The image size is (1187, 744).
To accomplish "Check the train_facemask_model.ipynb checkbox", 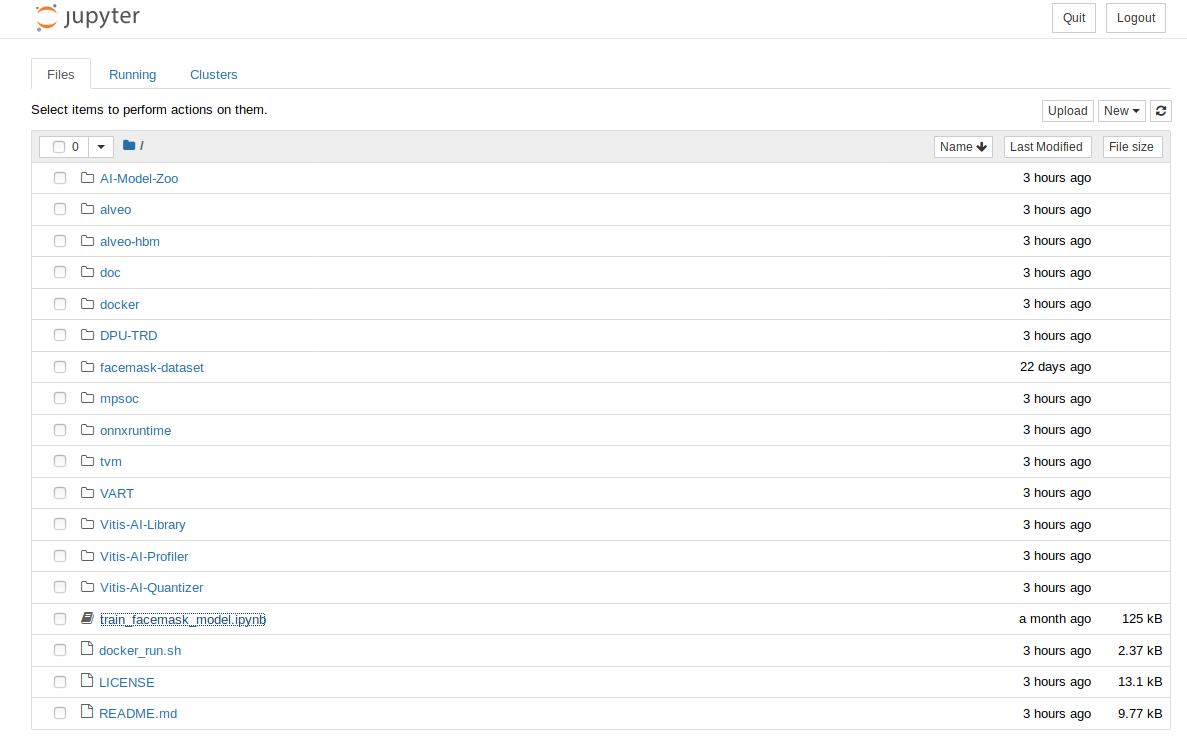I will point(60,619).
